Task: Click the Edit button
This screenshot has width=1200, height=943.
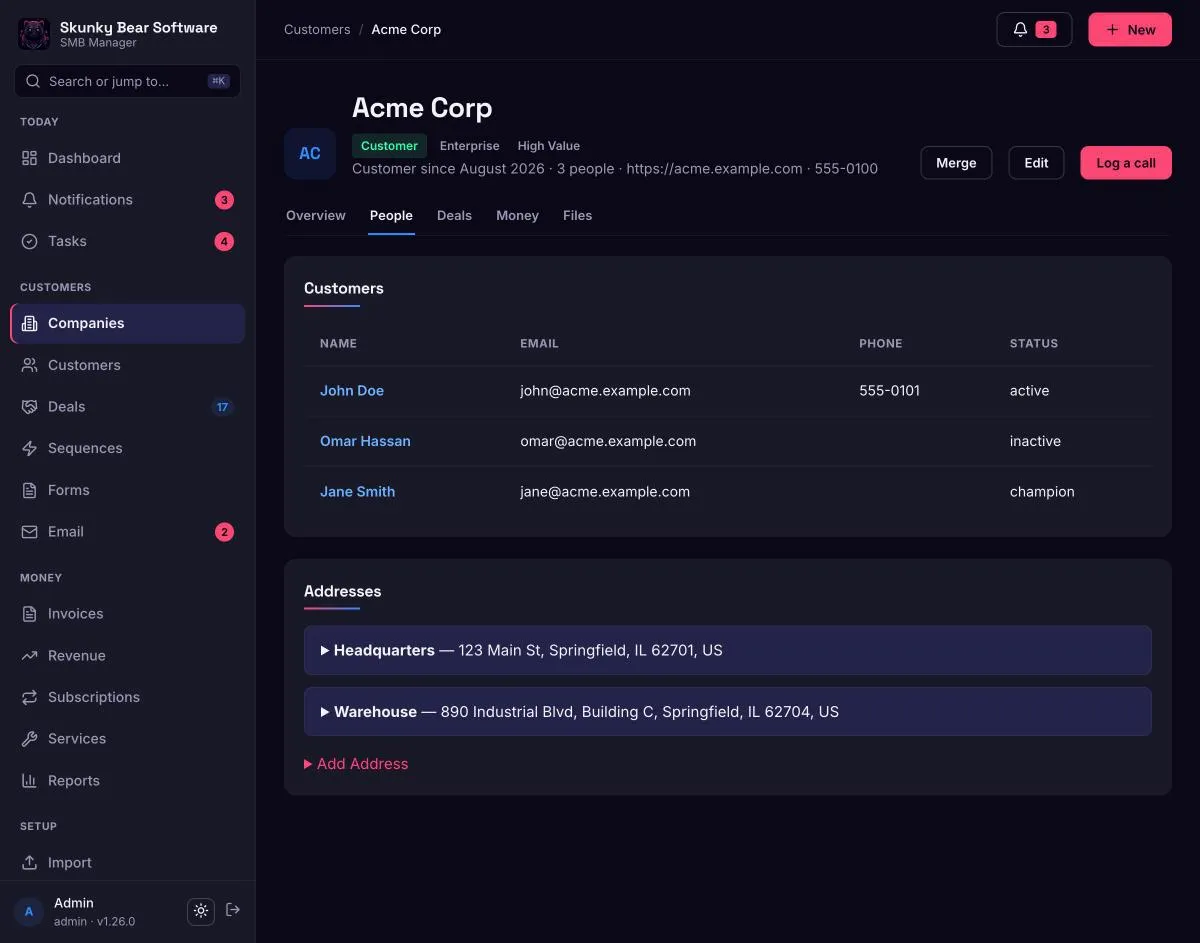Action: (1037, 163)
